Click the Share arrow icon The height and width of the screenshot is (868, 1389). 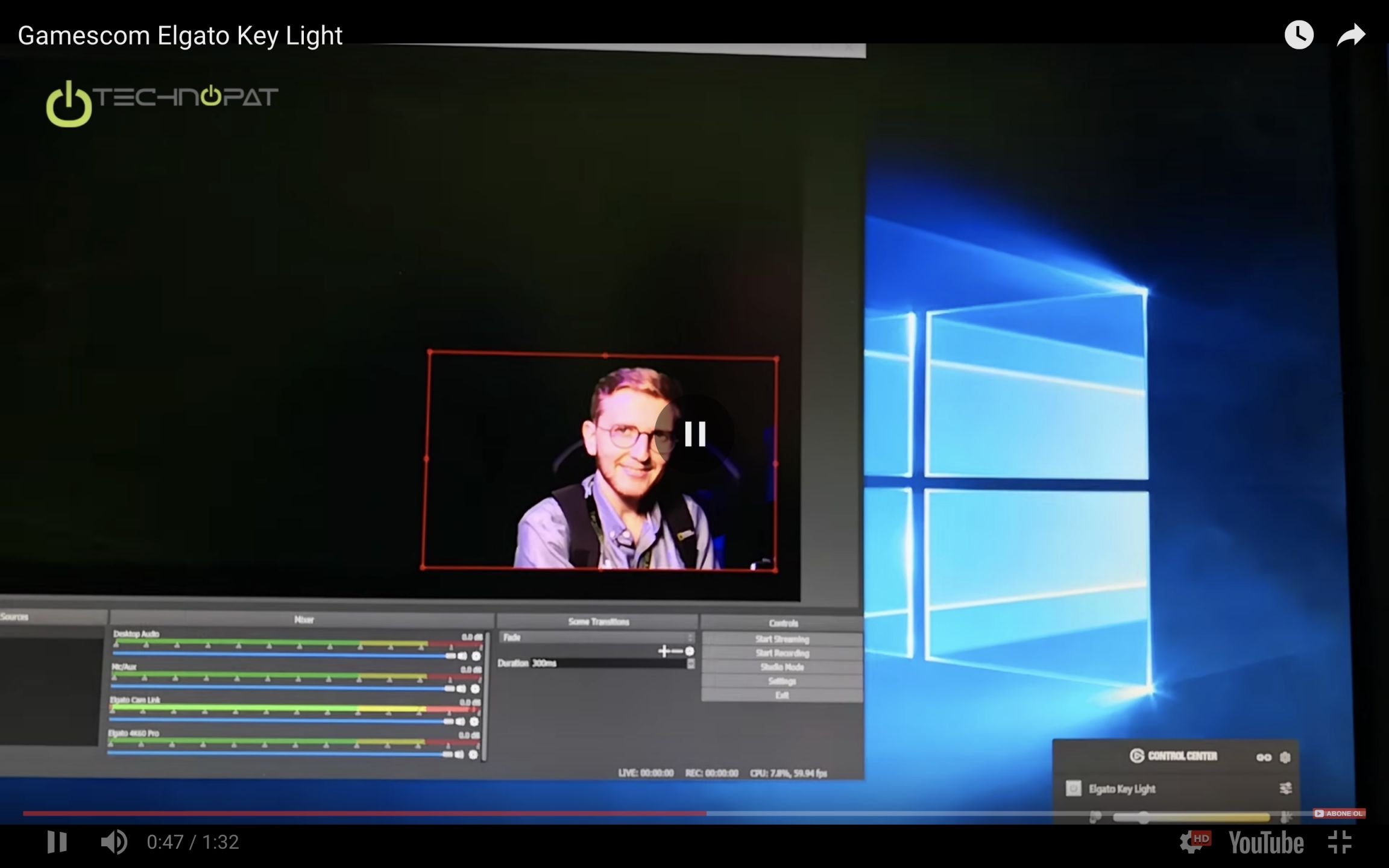coord(1351,35)
